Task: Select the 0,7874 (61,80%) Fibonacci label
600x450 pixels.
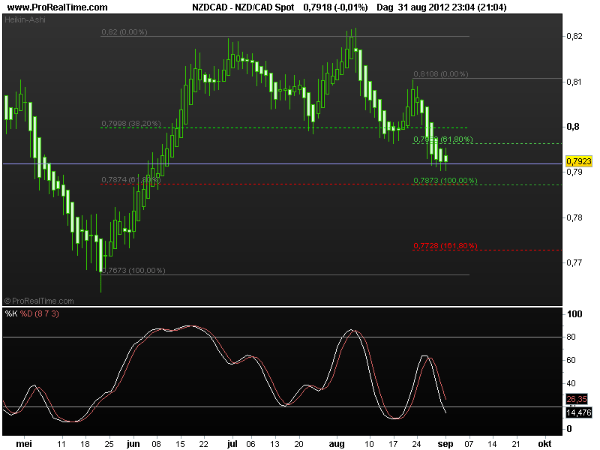Action: coord(131,180)
